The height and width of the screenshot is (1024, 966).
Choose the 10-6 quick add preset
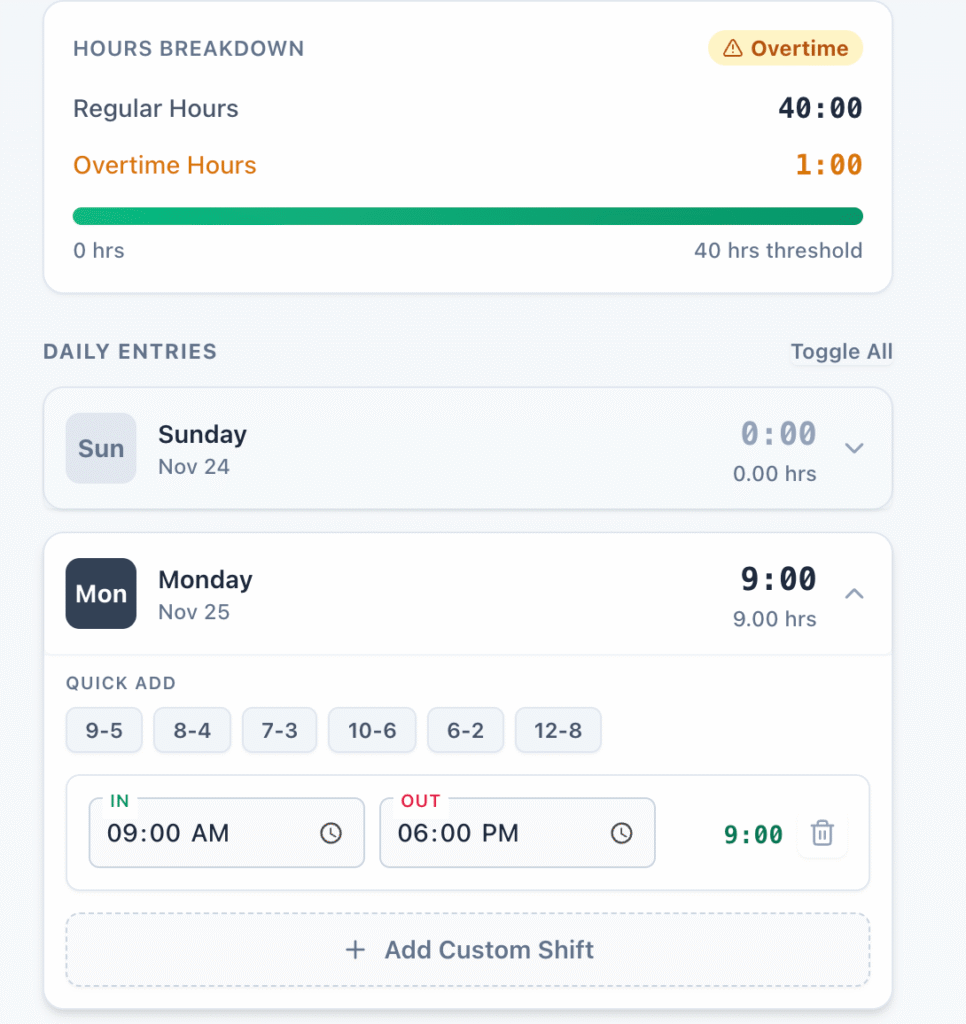tap(372, 730)
